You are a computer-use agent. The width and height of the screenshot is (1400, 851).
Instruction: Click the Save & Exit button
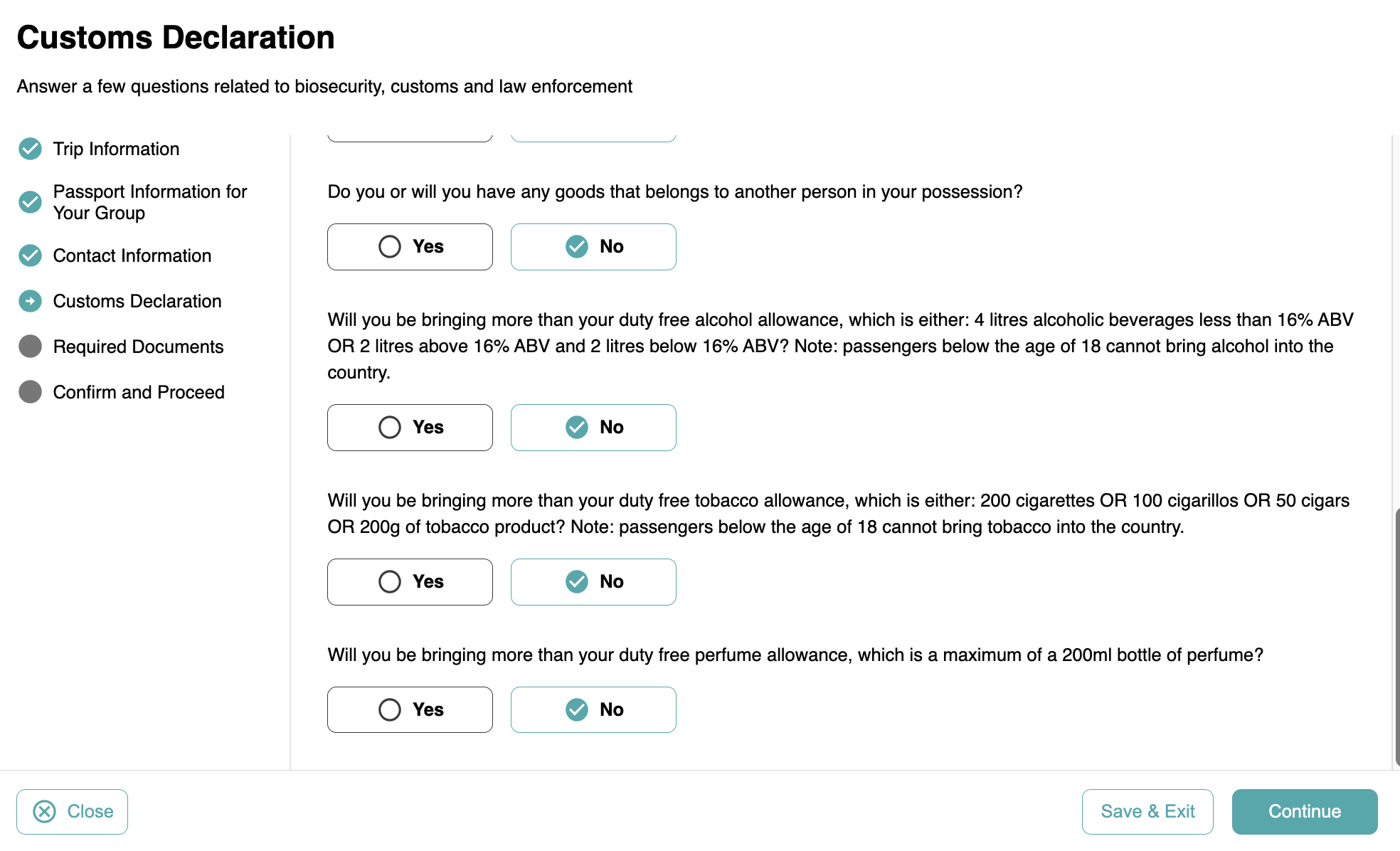click(x=1147, y=811)
